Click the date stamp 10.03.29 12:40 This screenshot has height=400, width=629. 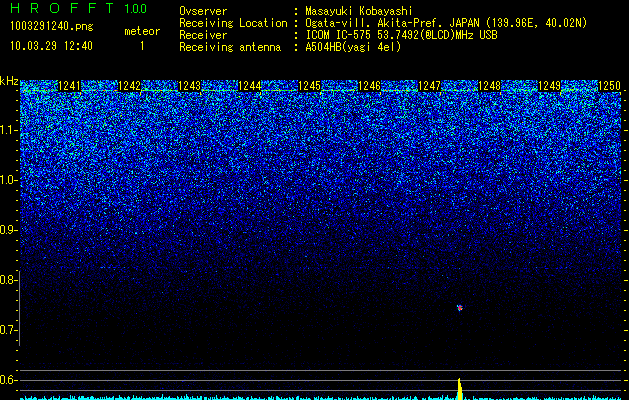[51, 46]
